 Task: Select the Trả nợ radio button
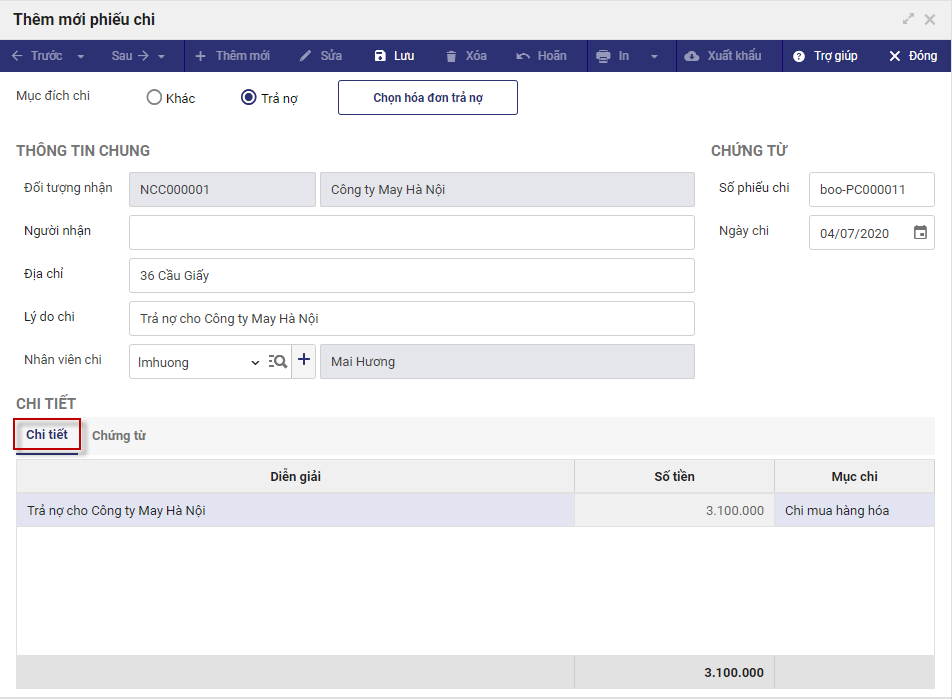pos(248,97)
